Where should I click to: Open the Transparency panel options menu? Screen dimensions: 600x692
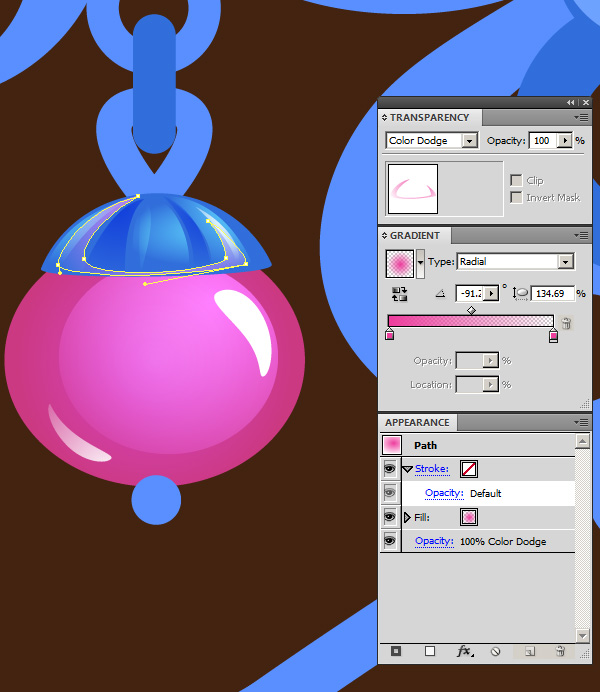pos(579,118)
